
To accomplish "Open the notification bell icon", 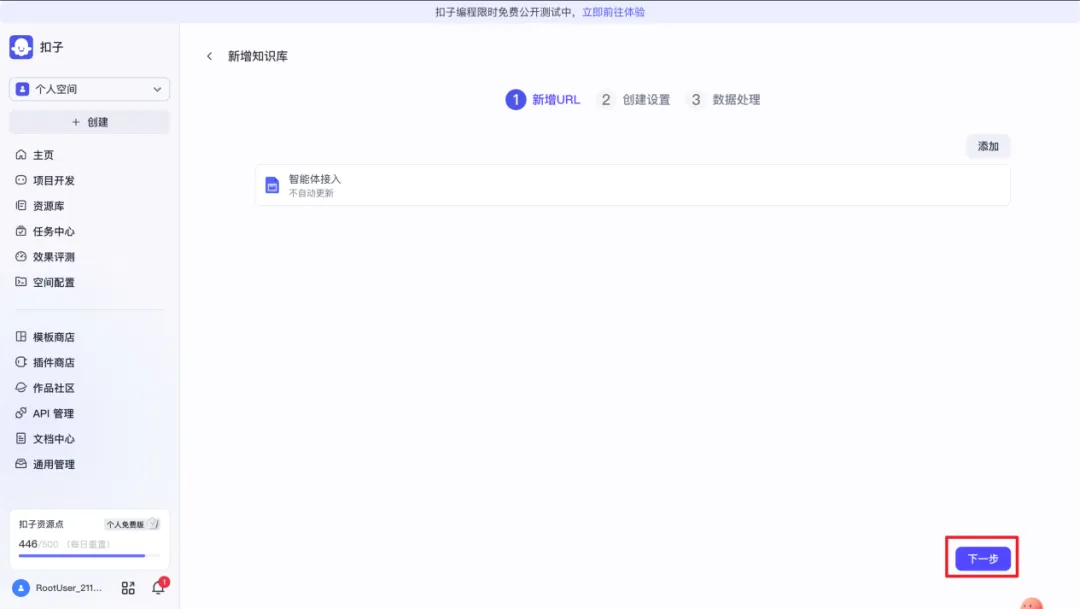I will (158, 587).
